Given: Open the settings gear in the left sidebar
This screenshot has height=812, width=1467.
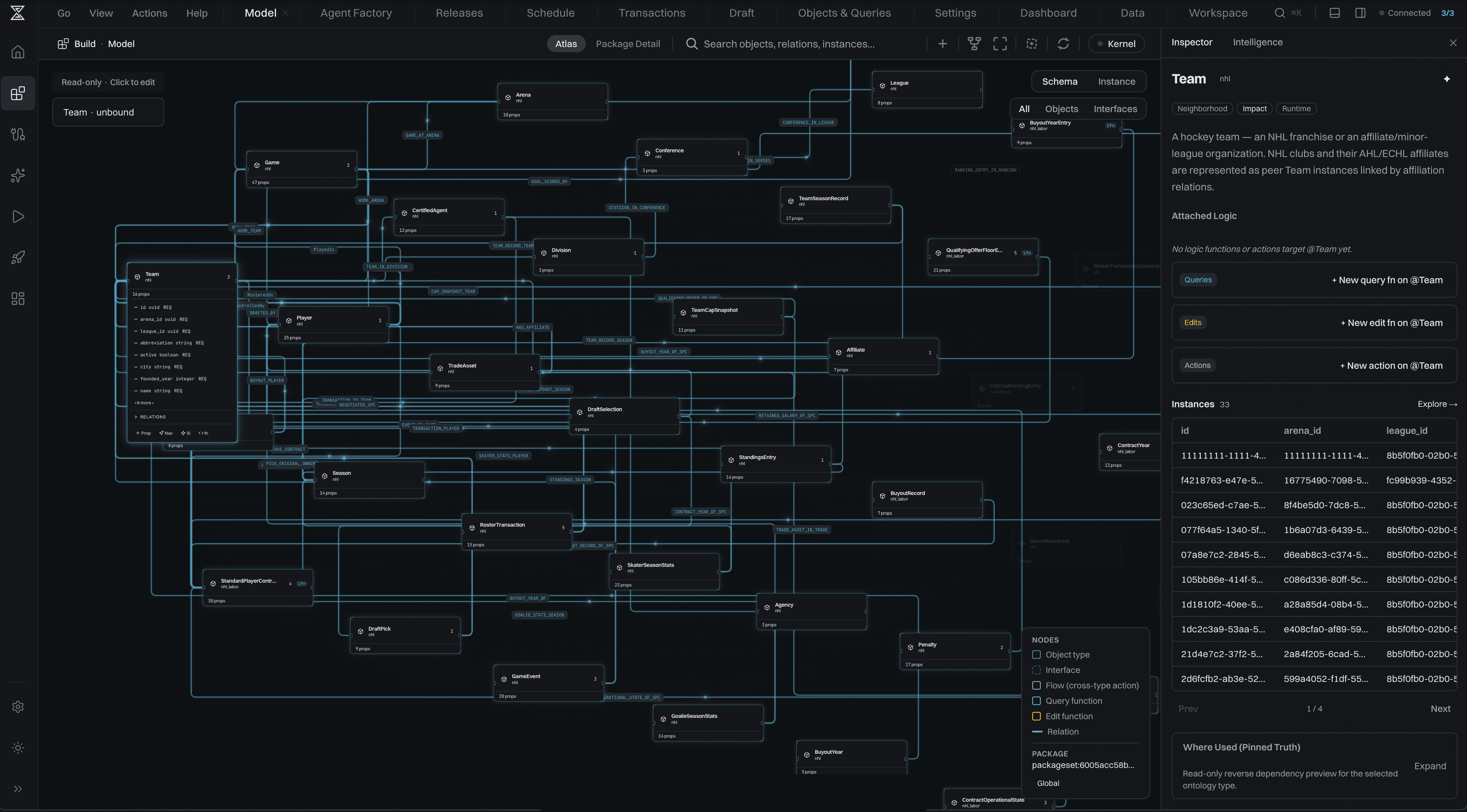Looking at the screenshot, I should (18, 707).
